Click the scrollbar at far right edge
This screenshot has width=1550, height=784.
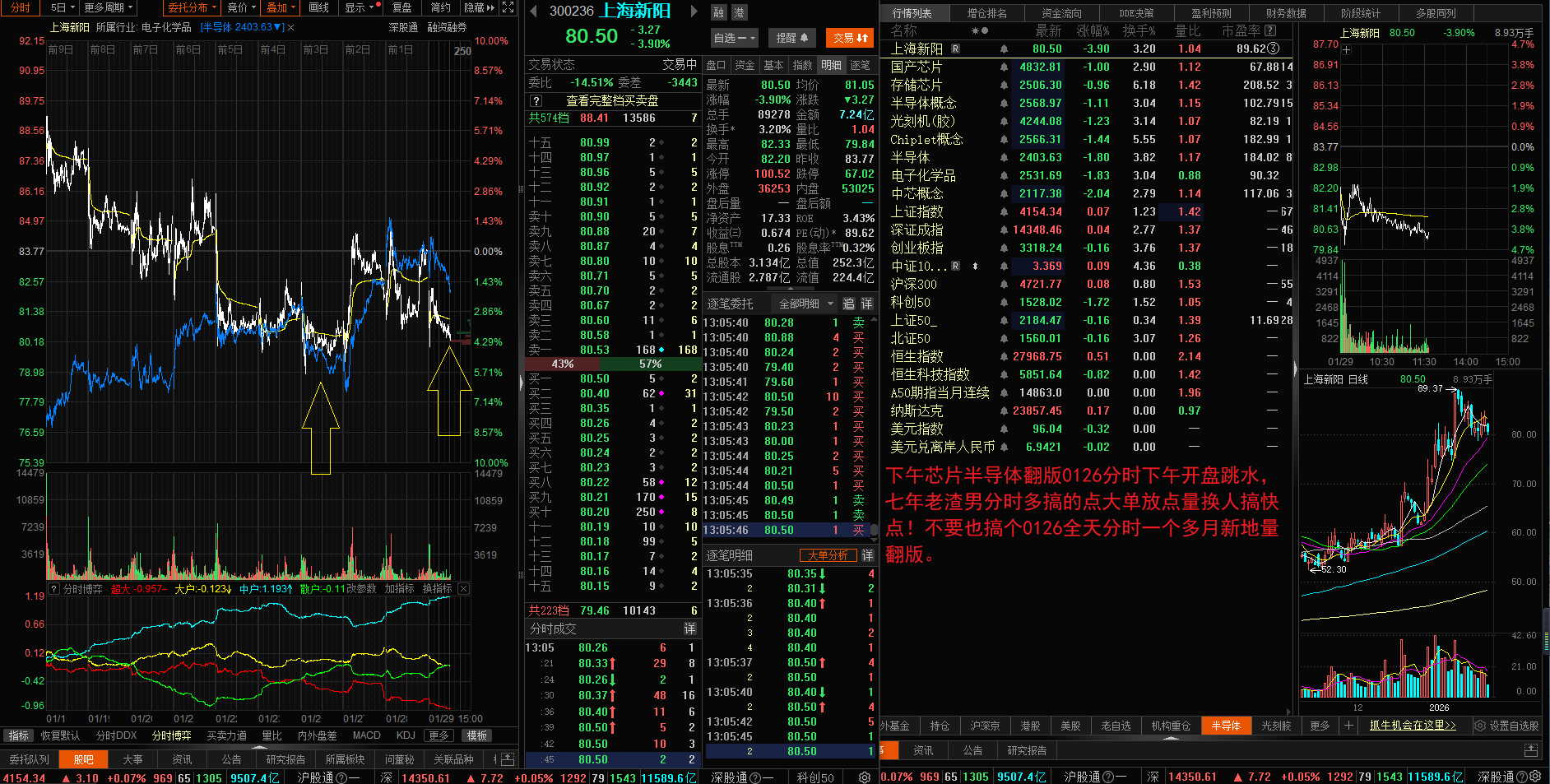(1546, 630)
